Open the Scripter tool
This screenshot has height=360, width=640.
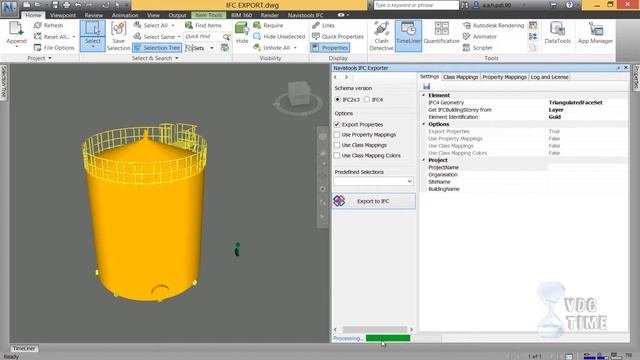pyautogui.click(x=478, y=48)
